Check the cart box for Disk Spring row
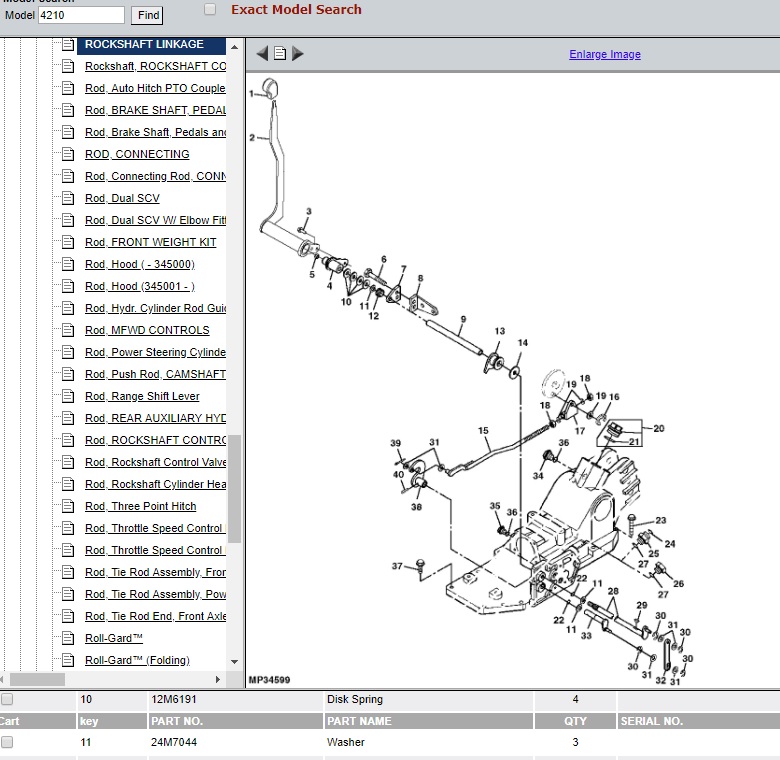The height and width of the screenshot is (760, 780). coord(7,699)
